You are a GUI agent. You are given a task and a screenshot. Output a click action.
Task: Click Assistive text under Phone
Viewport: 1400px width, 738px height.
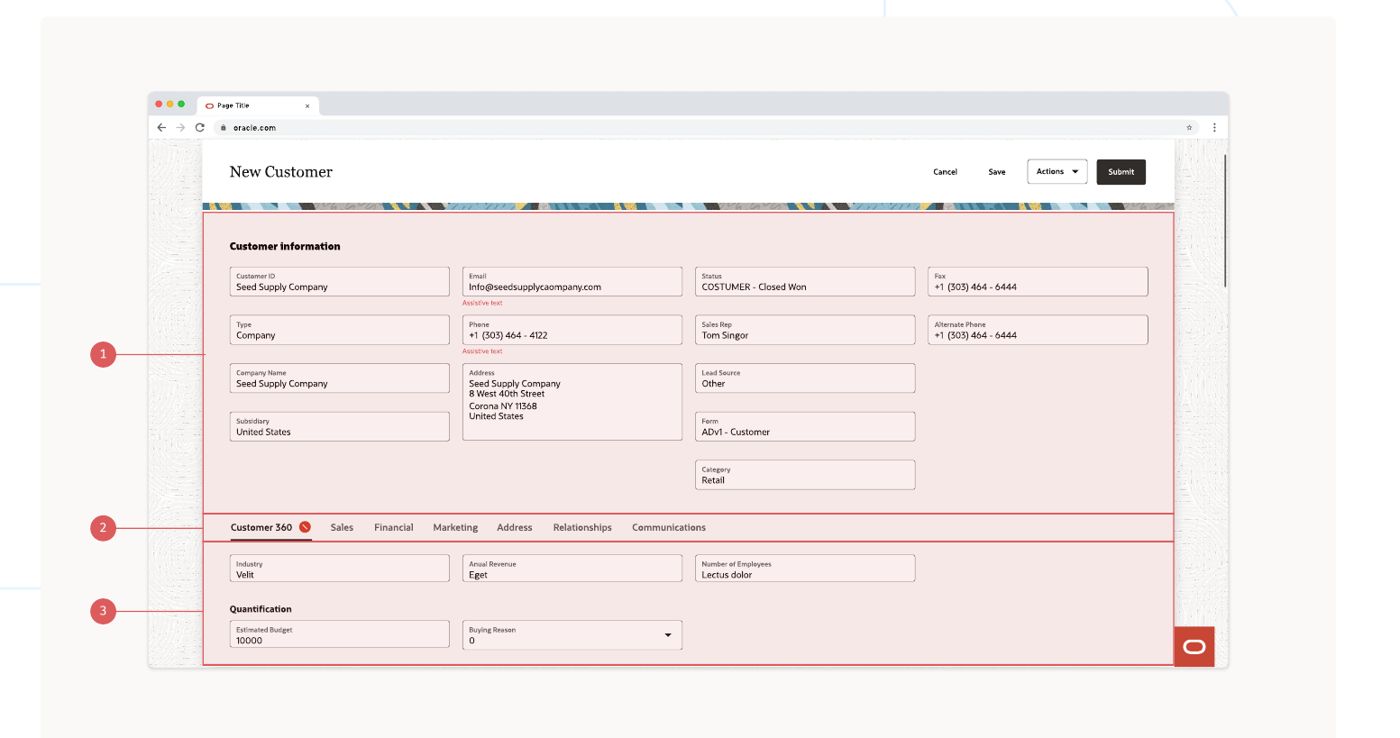tap(482, 351)
